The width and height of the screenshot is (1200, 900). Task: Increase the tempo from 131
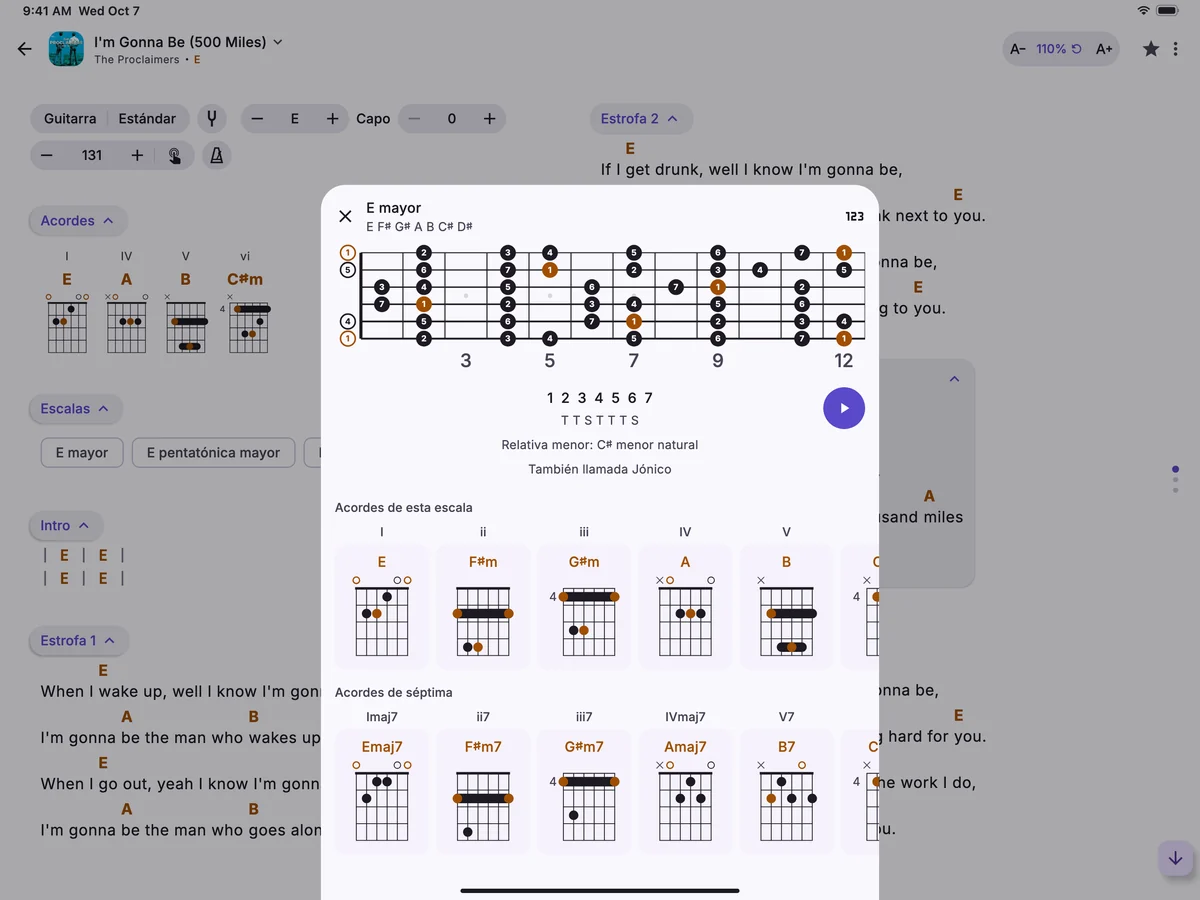point(137,155)
